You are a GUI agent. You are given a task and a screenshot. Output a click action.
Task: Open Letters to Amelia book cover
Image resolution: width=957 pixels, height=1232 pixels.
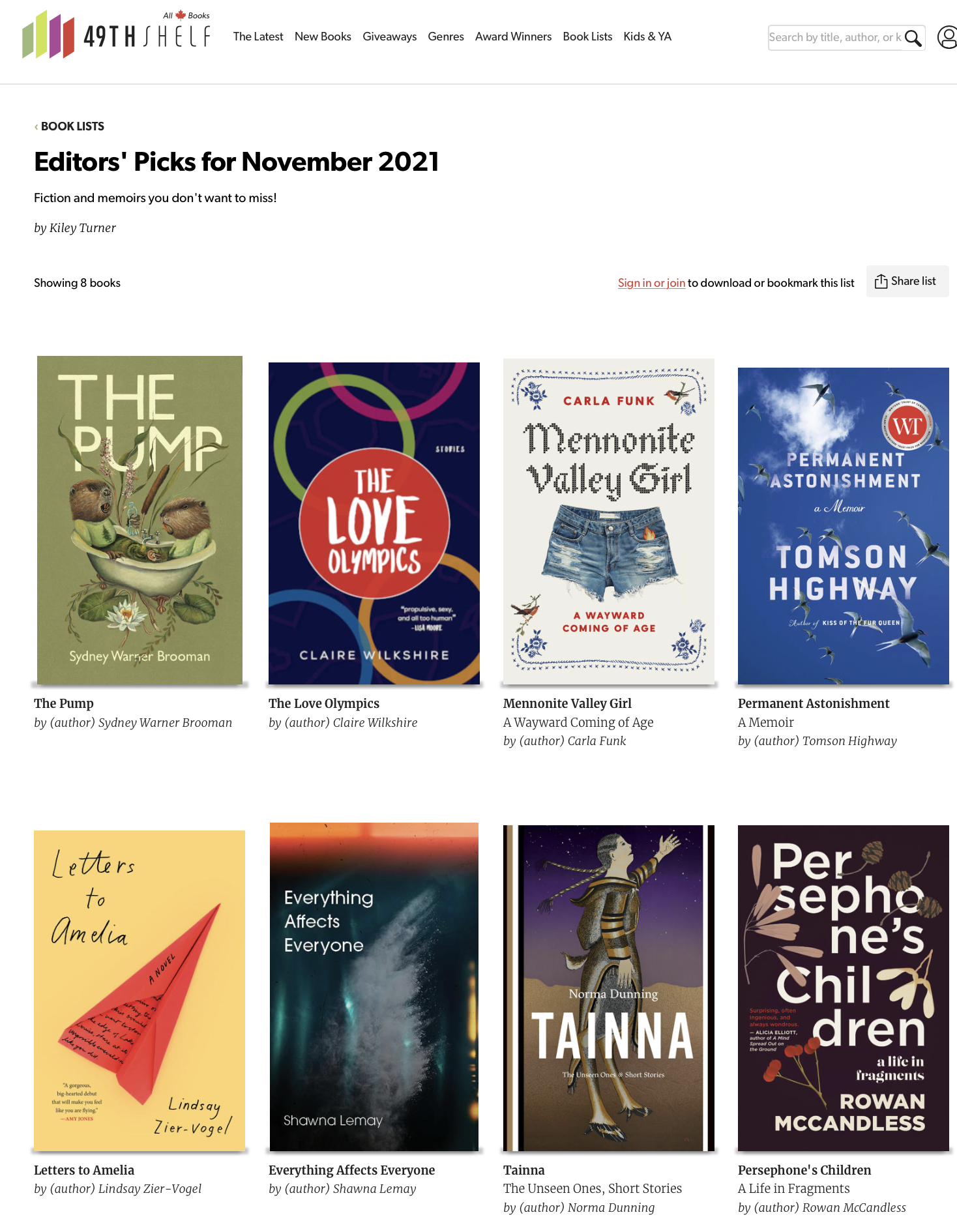[x=140, y=991]
